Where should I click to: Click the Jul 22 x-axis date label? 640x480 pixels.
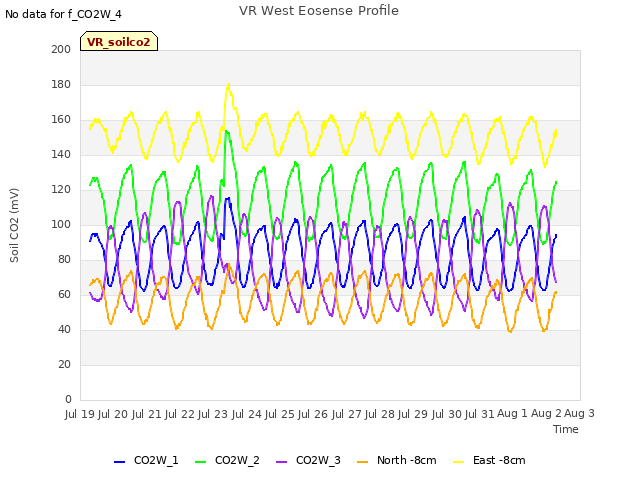180,414
